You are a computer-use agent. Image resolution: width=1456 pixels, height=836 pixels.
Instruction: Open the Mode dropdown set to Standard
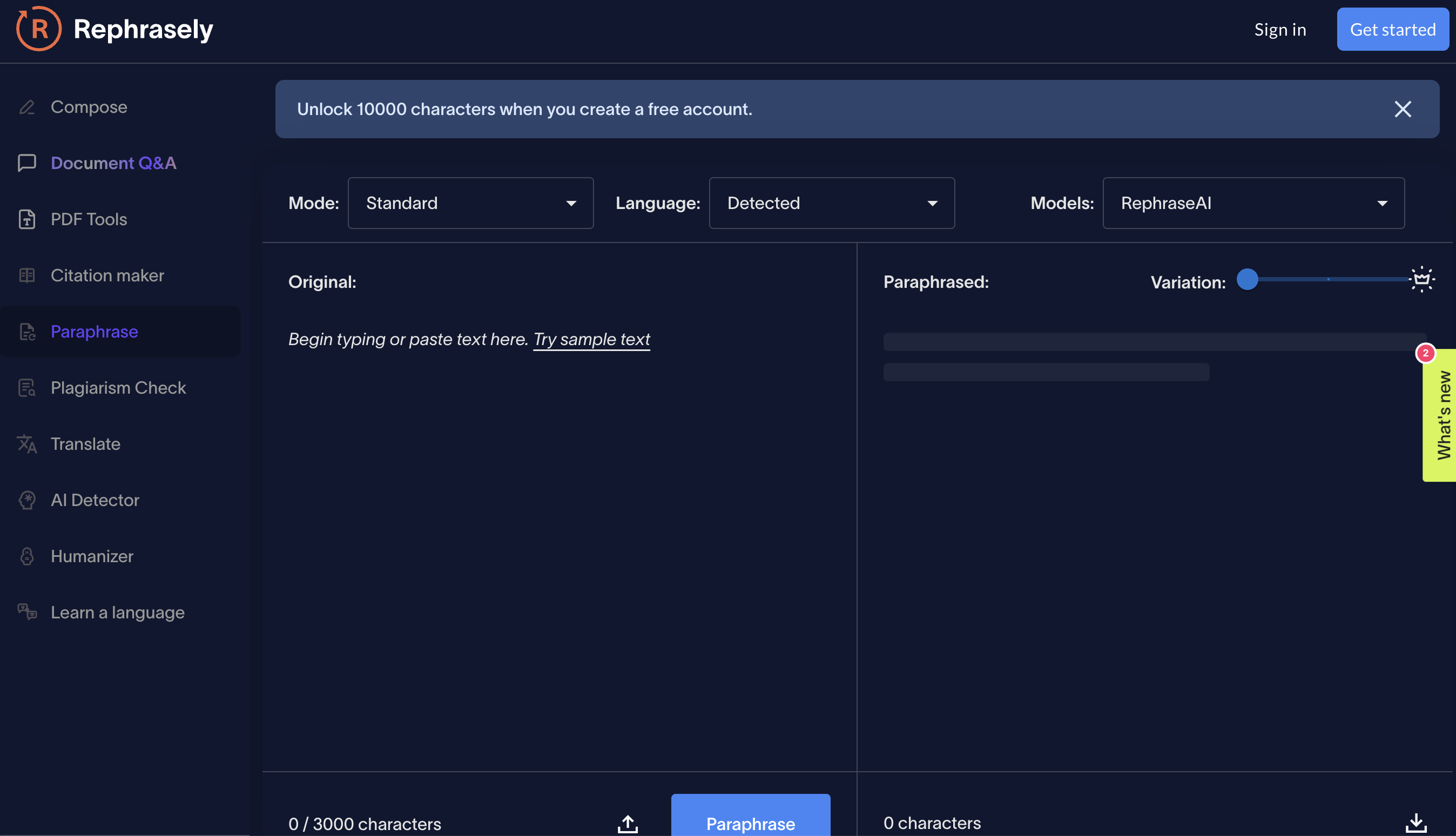471,203
